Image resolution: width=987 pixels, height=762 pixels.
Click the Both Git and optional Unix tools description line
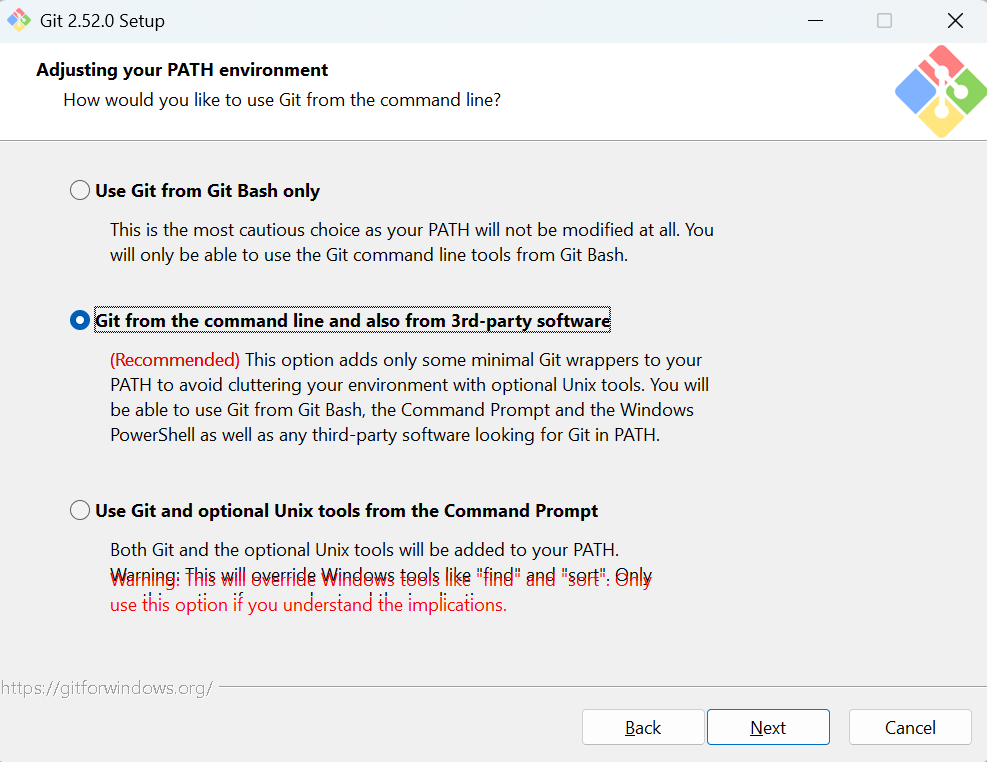[x=364, y=550]
